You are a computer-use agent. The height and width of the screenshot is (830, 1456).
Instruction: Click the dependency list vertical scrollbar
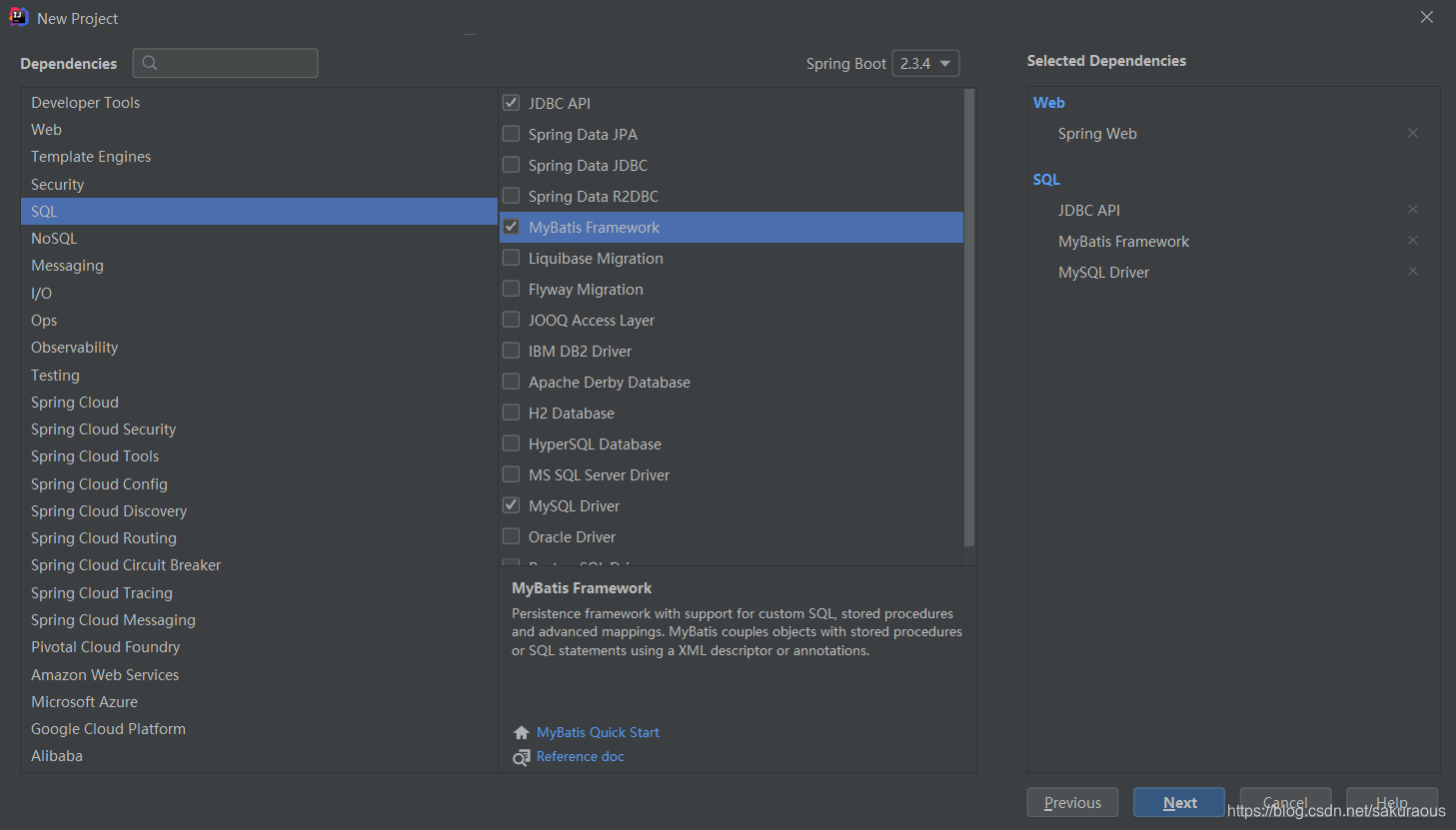968,318
